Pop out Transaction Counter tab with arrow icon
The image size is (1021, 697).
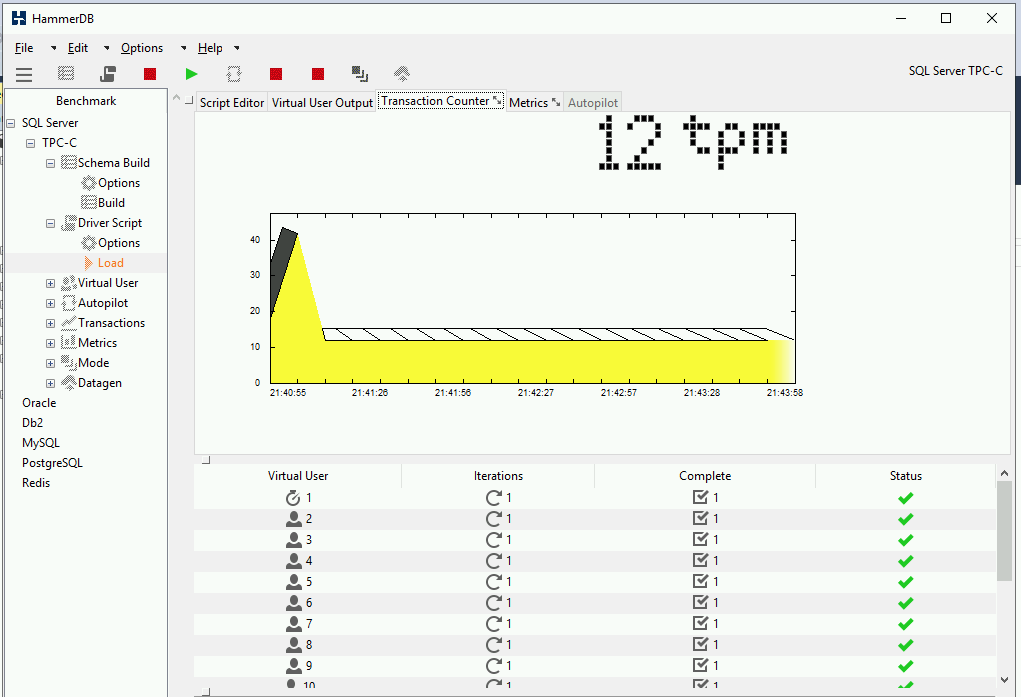click(497, 100)
